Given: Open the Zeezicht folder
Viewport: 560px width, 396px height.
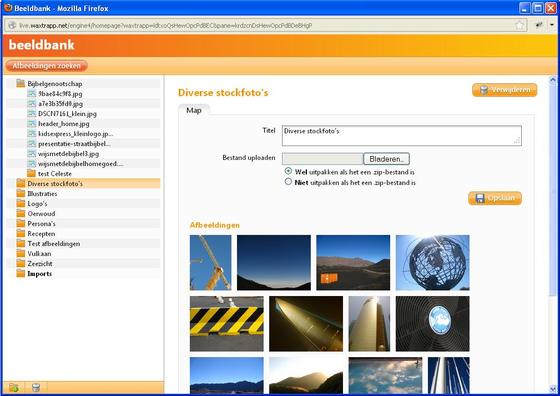Looking at the screenshot, I should [x=40, y=264].
